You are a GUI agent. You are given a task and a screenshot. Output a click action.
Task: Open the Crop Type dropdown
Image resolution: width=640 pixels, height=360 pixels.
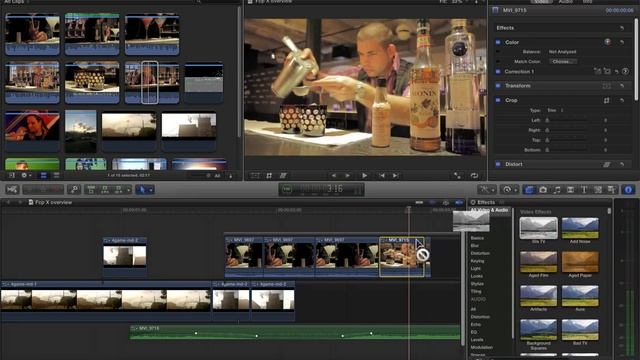coord(555,110)
